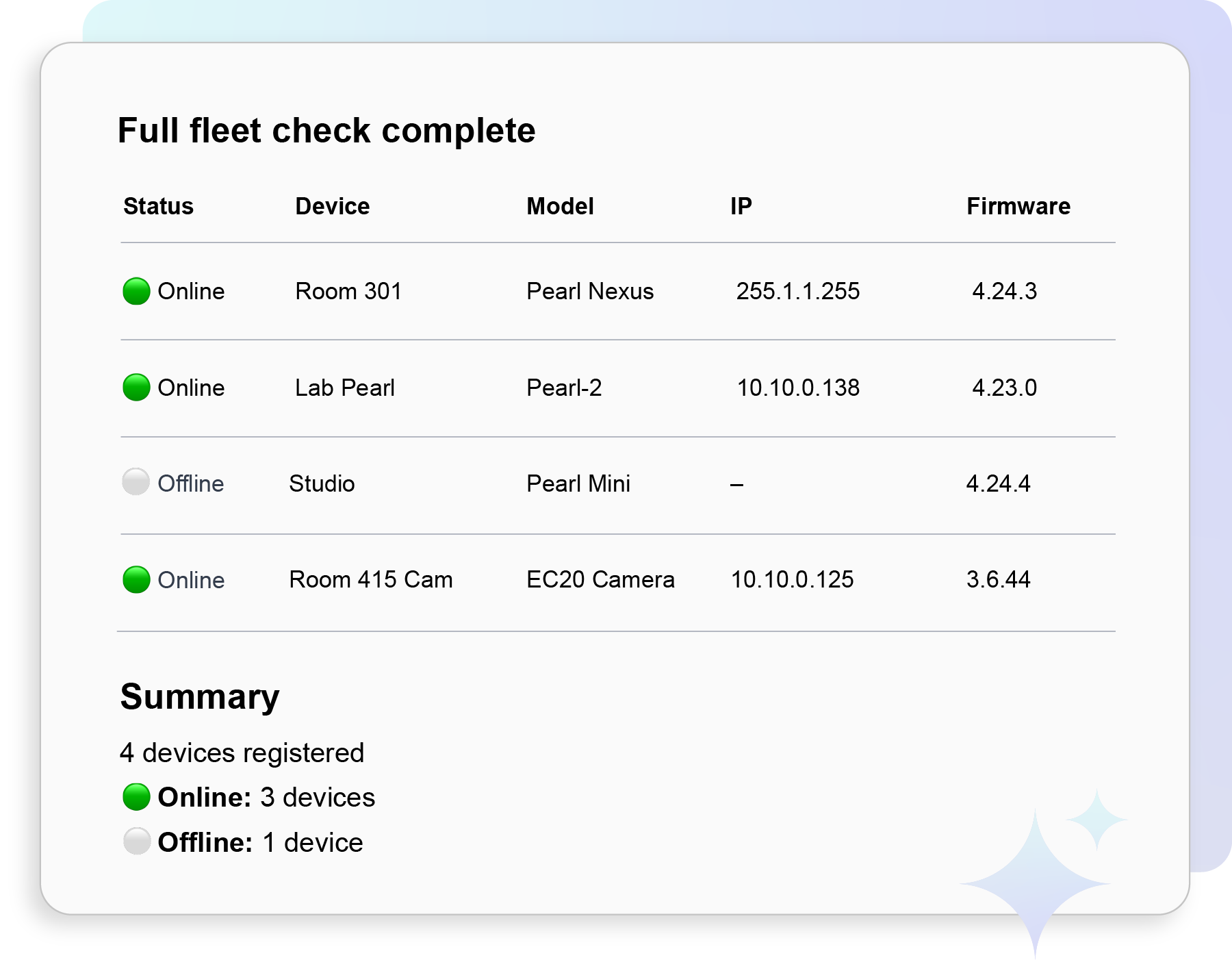Click IP address 10.10.0.125
Image resolution: width=1232 pixels, height=960 pixels.
(793, 579)
